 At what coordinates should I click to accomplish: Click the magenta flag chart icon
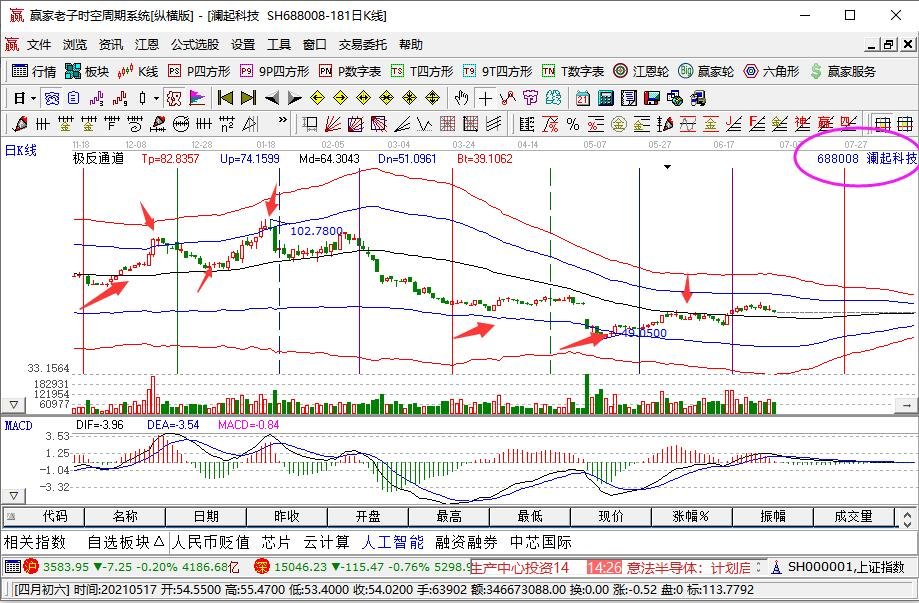point(197,98)
